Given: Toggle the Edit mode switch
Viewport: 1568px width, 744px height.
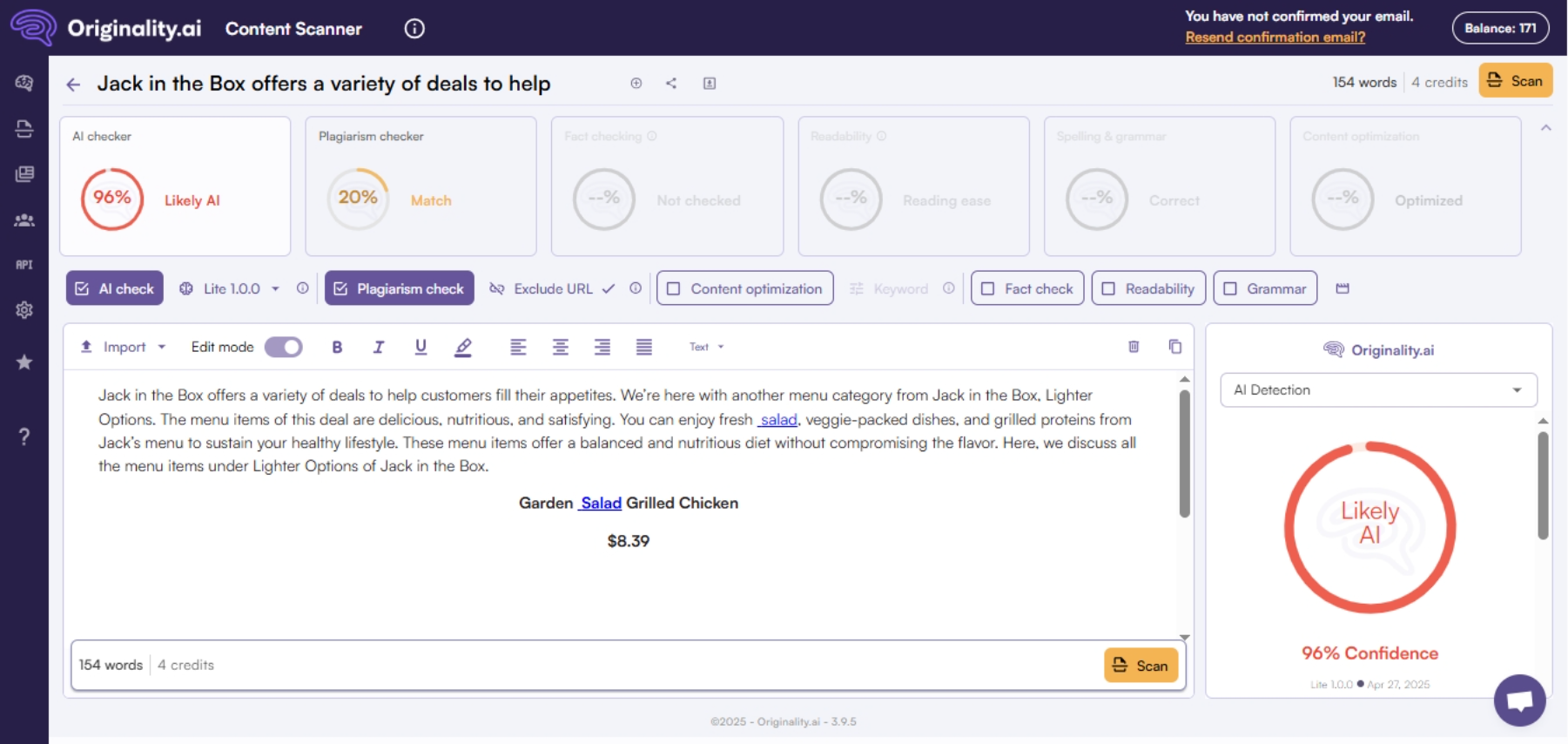Looking at the screenshot, I should click(x=284, y=347).
